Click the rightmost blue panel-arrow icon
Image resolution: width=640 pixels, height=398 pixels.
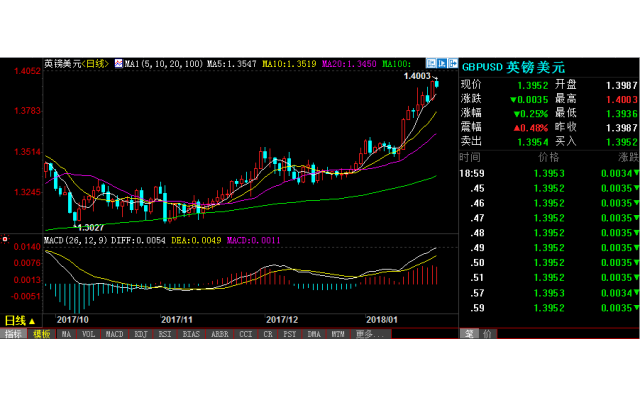[453, 63]
